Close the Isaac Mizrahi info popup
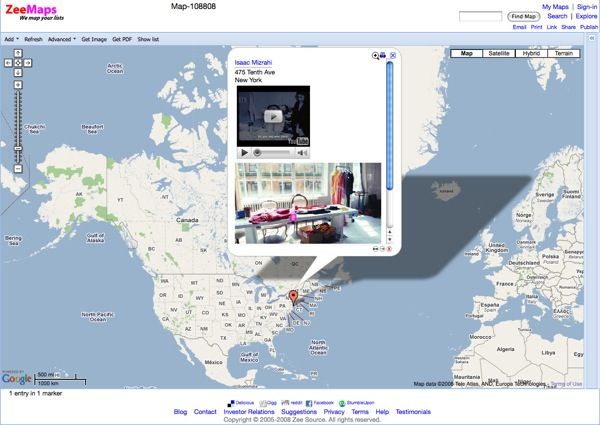The width and height of the screenshot is (600, 425). (393, 55)
